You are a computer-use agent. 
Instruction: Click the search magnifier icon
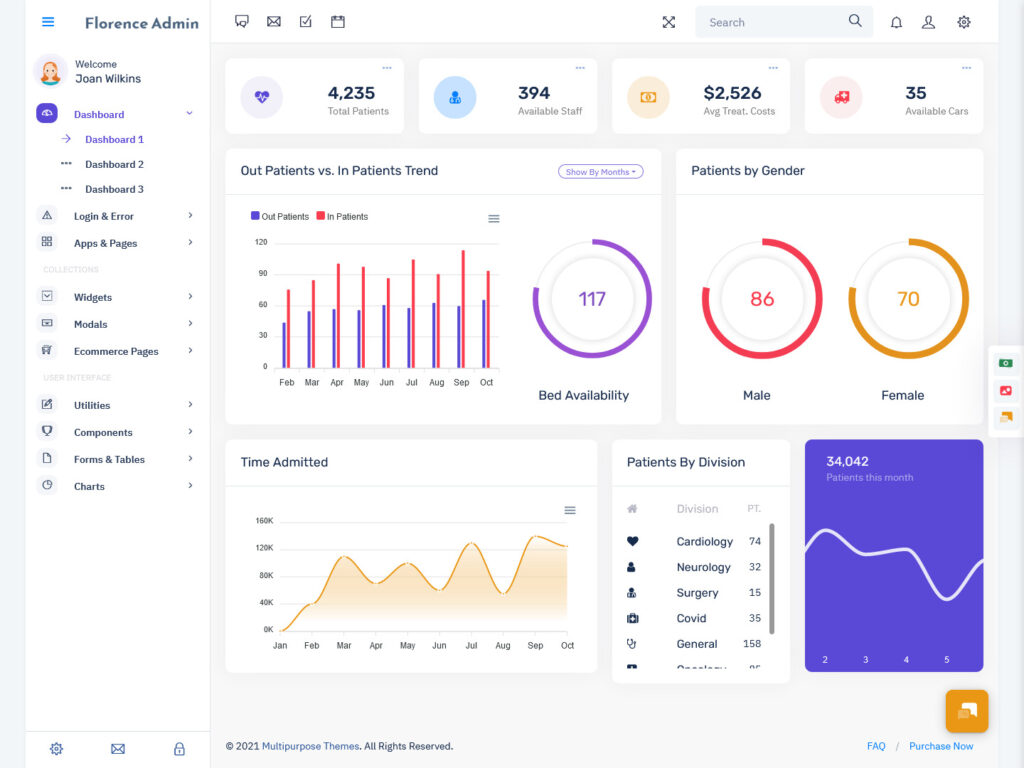tap(855, 21)
